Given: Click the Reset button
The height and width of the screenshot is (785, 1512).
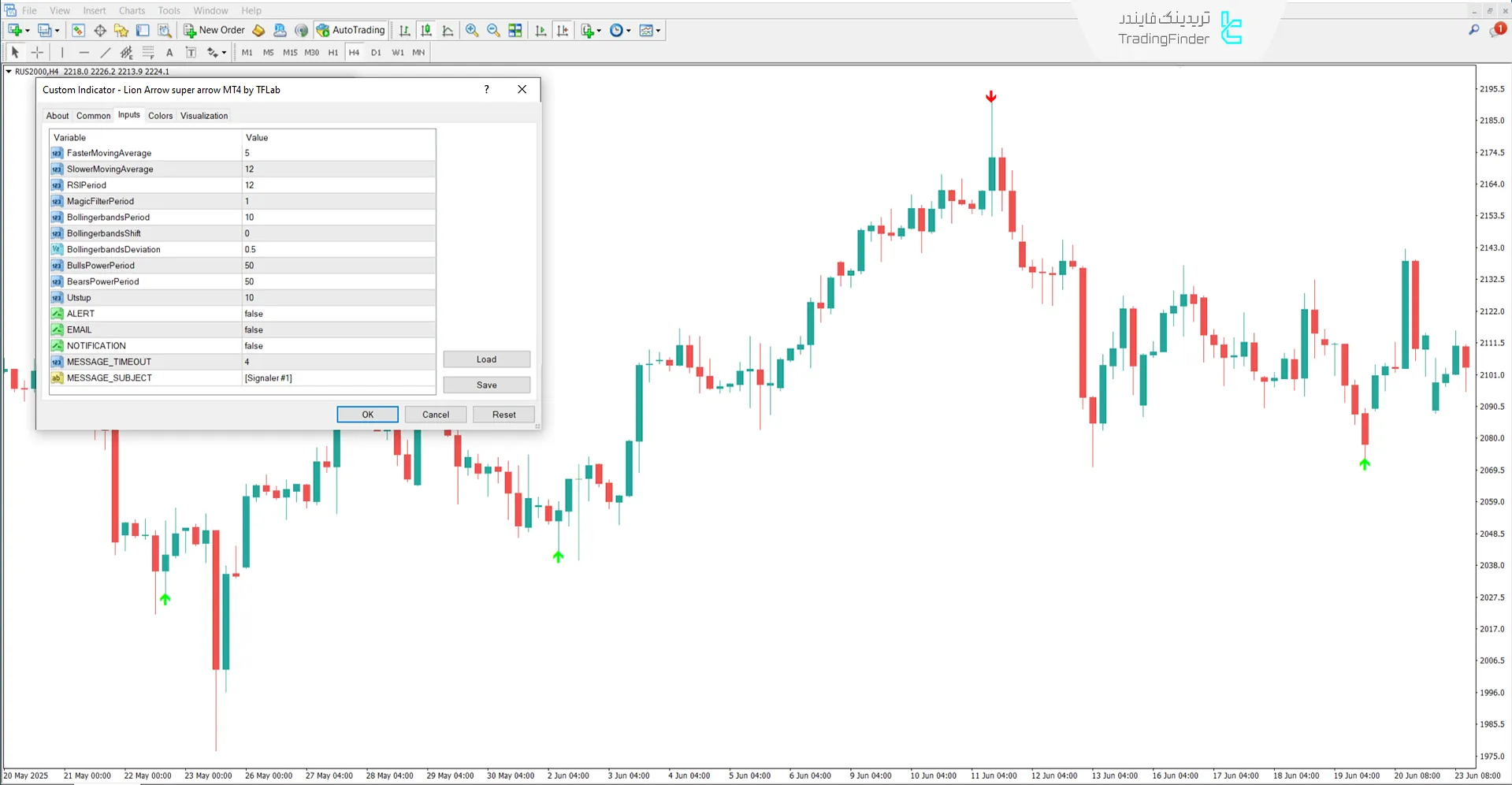Looking at the screenshot, I should point(503,415).
